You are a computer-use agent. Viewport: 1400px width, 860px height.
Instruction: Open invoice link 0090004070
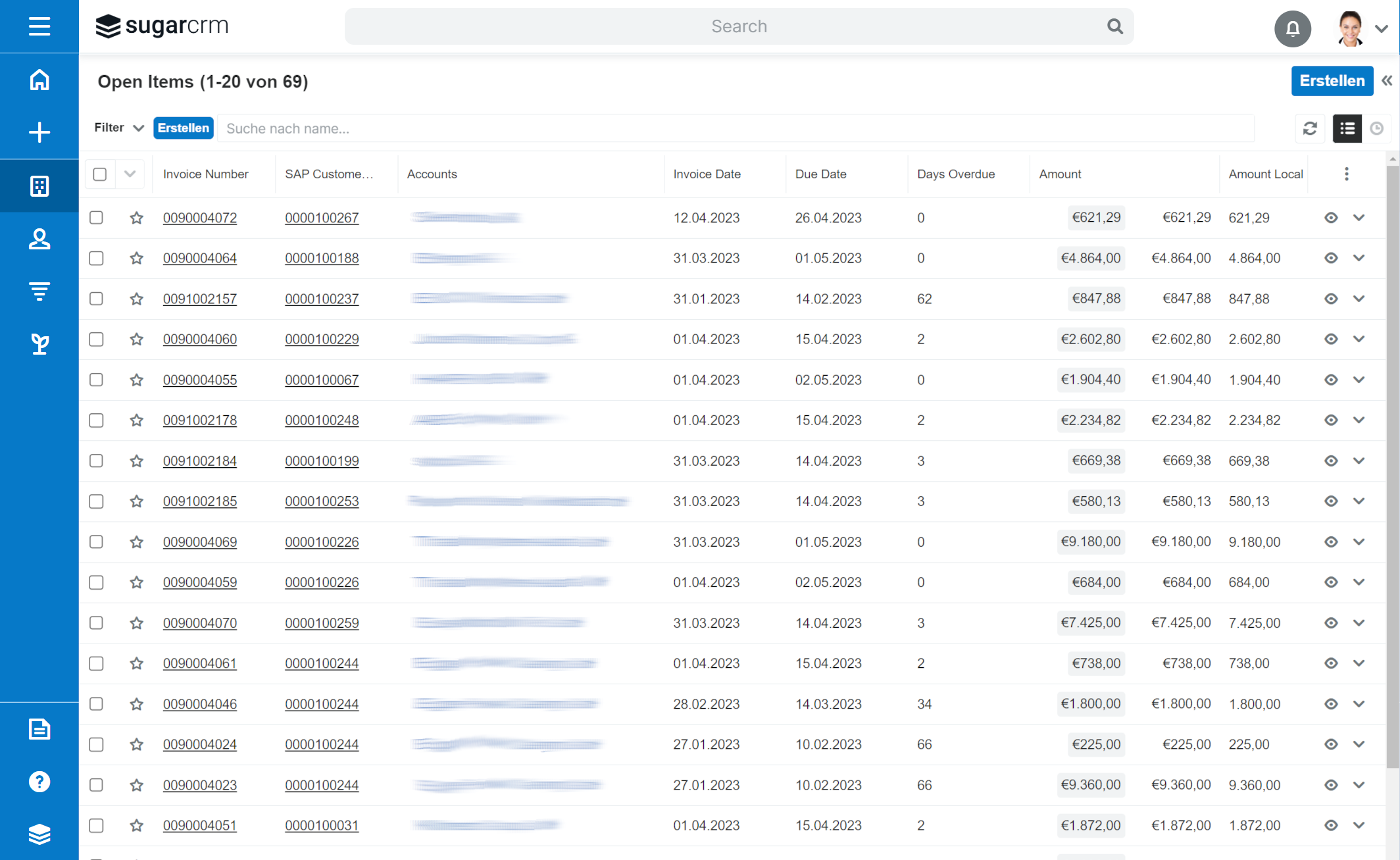point(200,623)
